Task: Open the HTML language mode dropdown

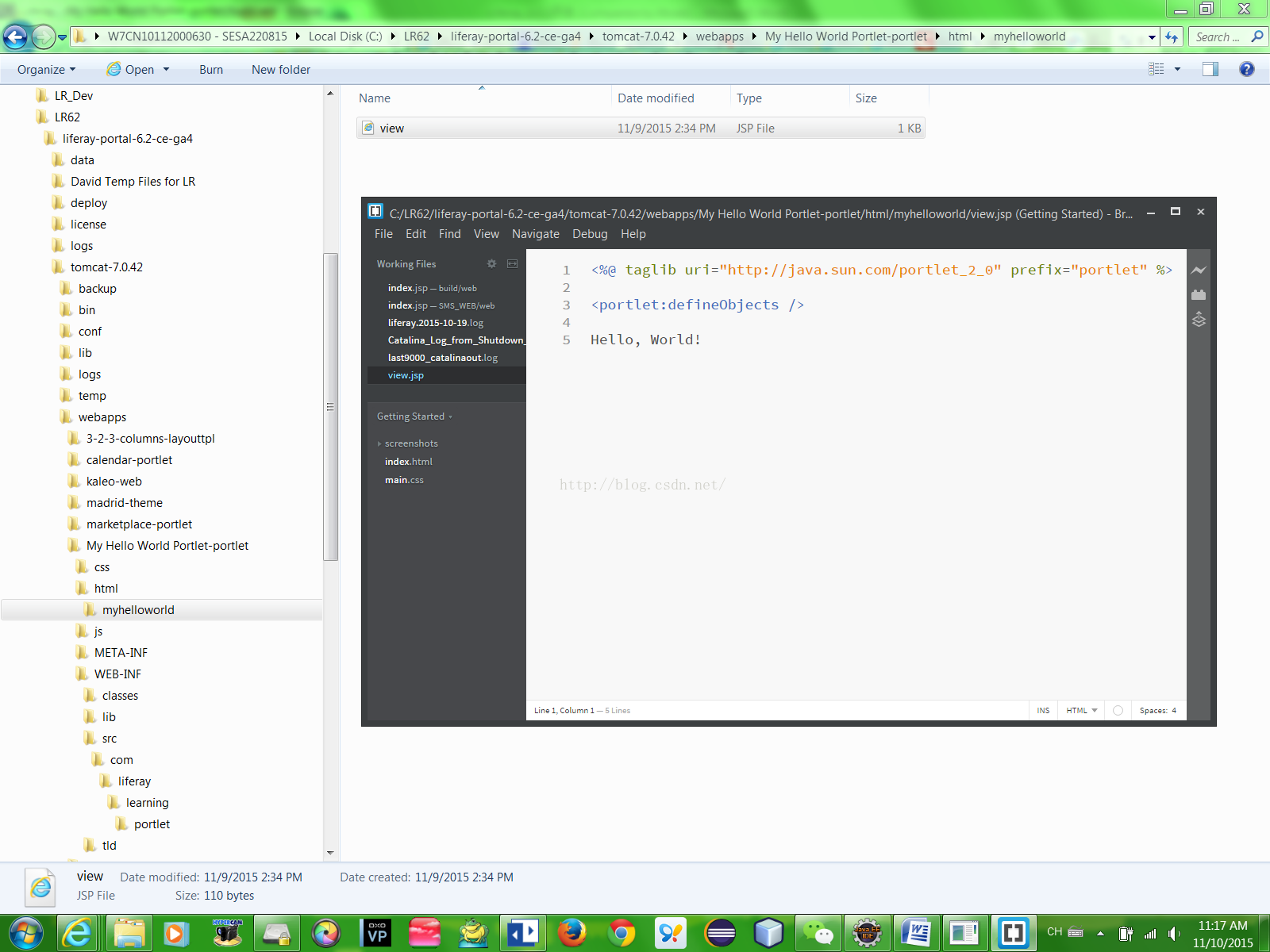Action: click(1081, 711)
